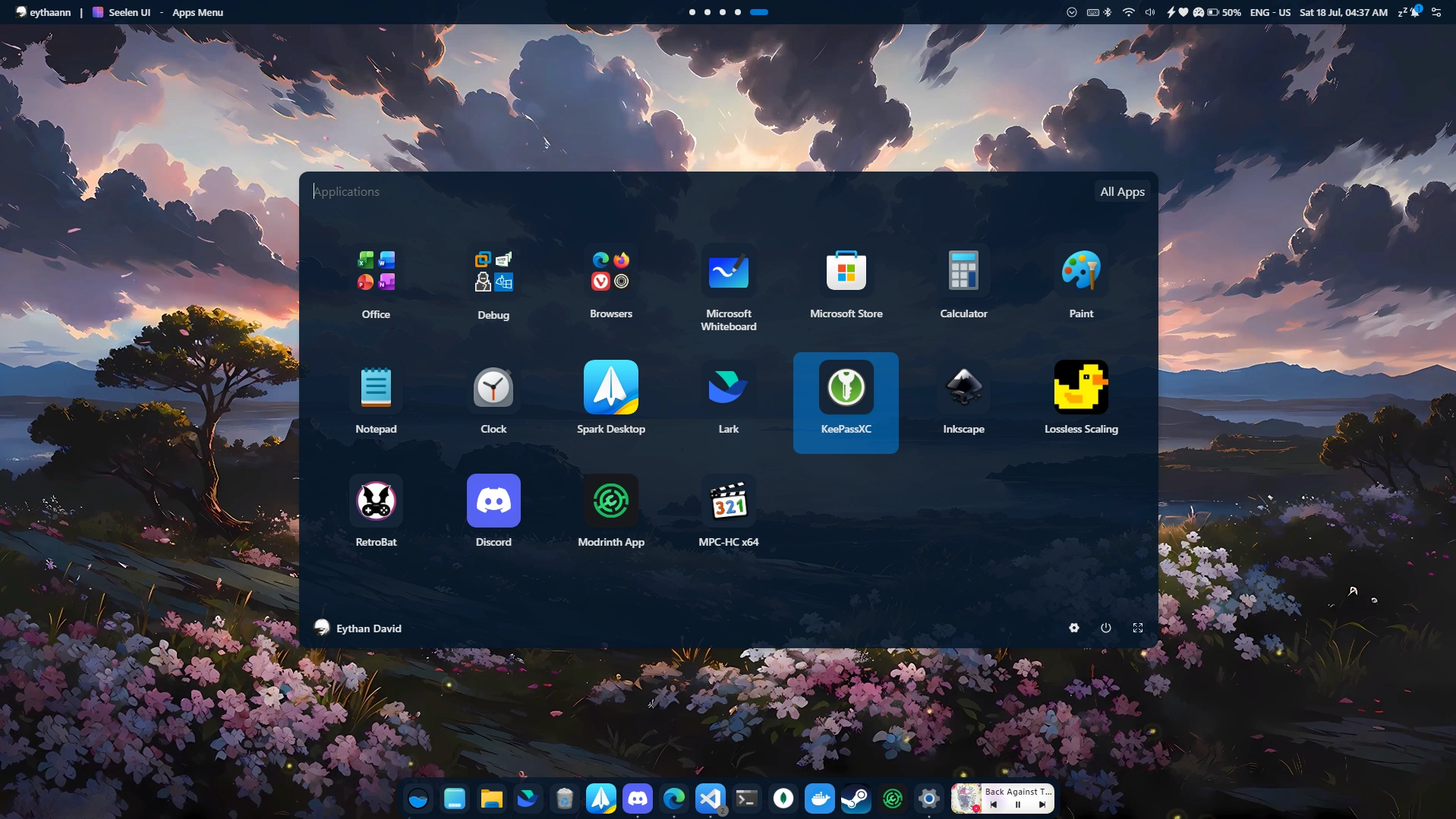Open Docker Desktop from the dock
Viewport: 1456px width, 819px height.
(x=820, y=799)
